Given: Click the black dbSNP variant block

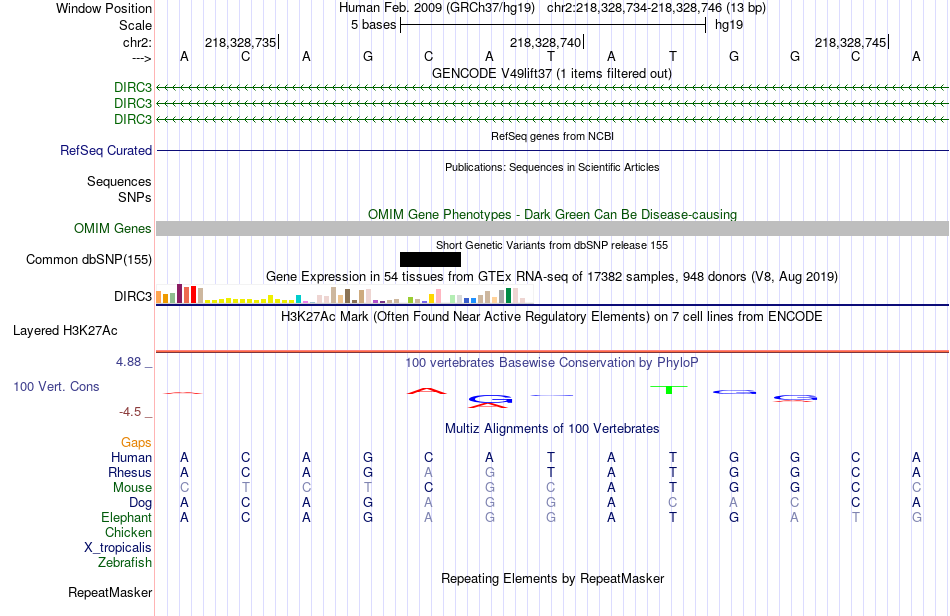Looking at the screenshot, I should point(430,259).
